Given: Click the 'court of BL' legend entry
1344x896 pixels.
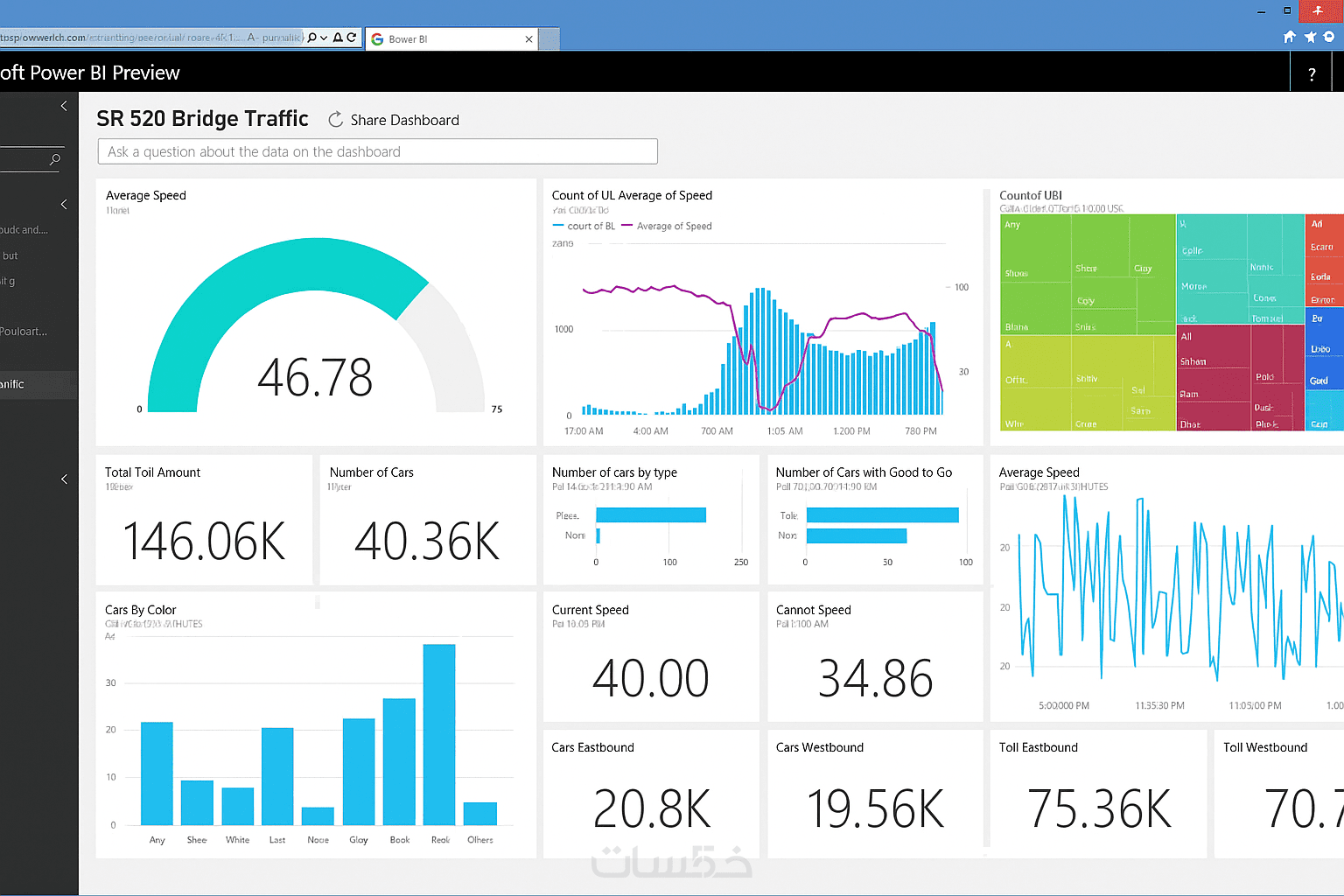Looking at the screenshot, I should click(584, 226).
